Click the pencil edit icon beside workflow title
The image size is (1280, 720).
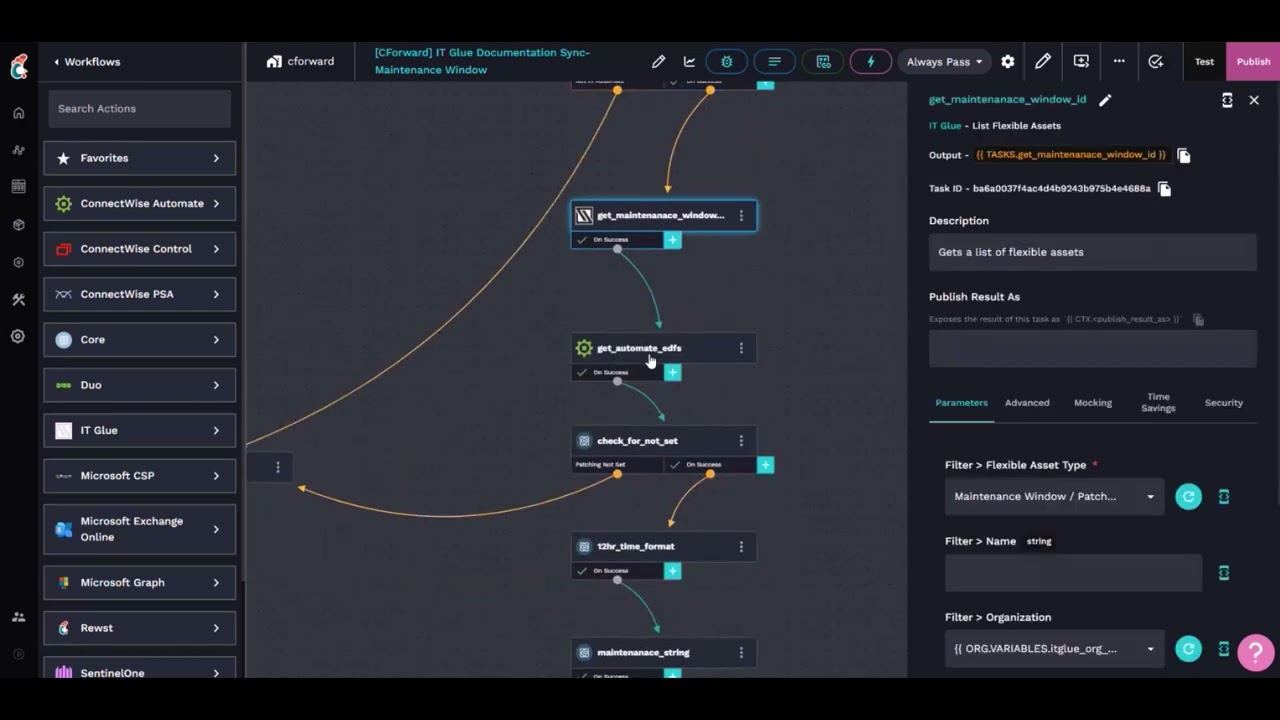(658, 62)
